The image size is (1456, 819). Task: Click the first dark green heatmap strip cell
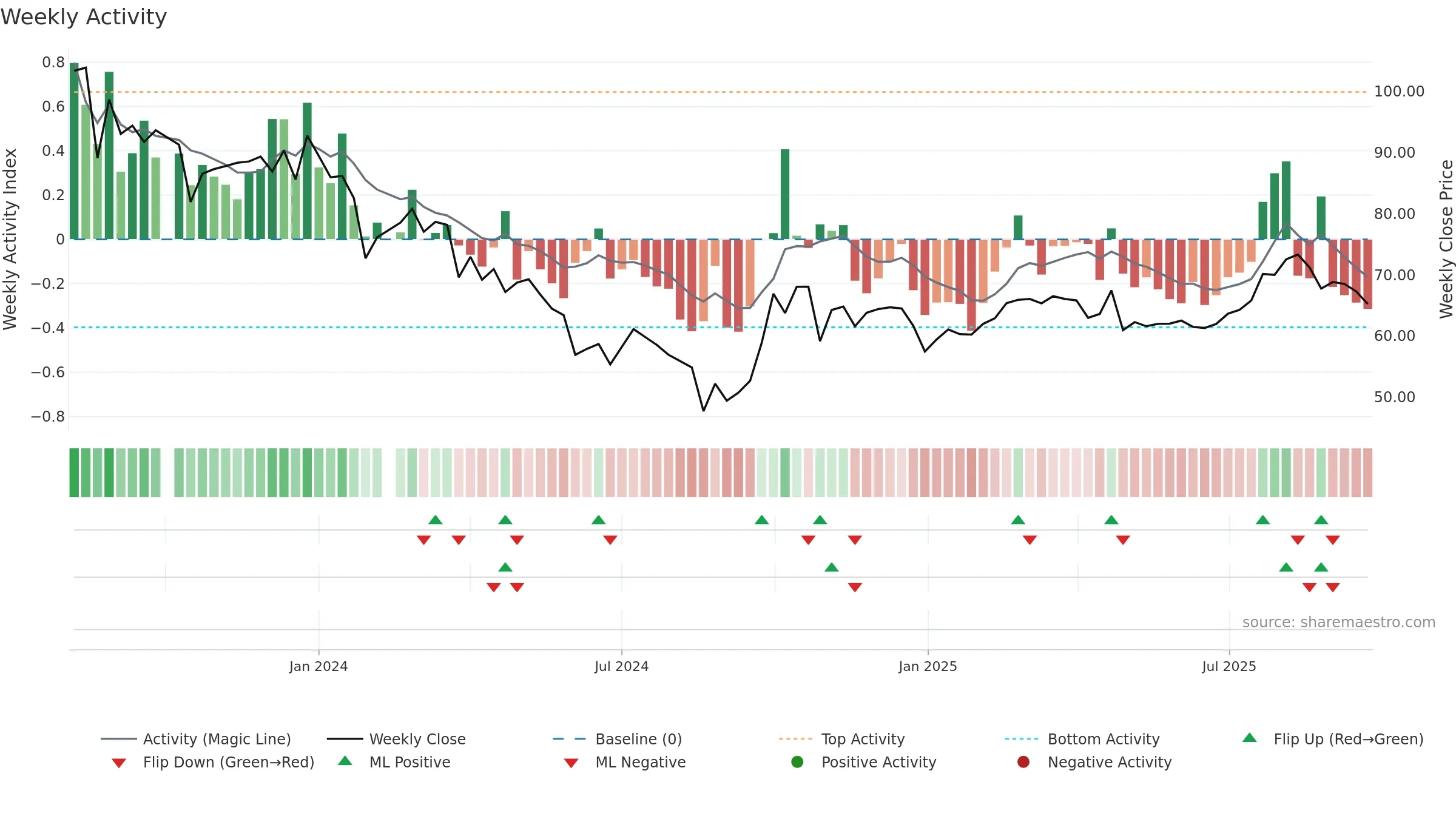(74, 473)
